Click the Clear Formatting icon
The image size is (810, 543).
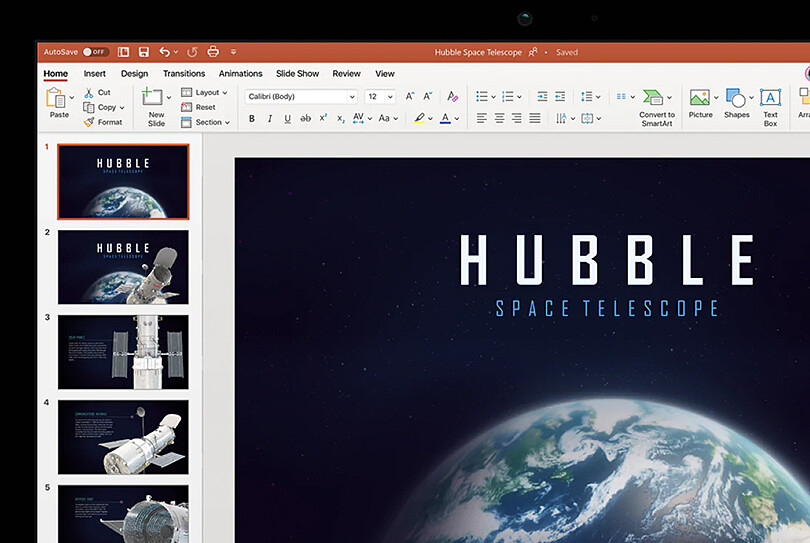pyautogui.click(x=452, y=97)
